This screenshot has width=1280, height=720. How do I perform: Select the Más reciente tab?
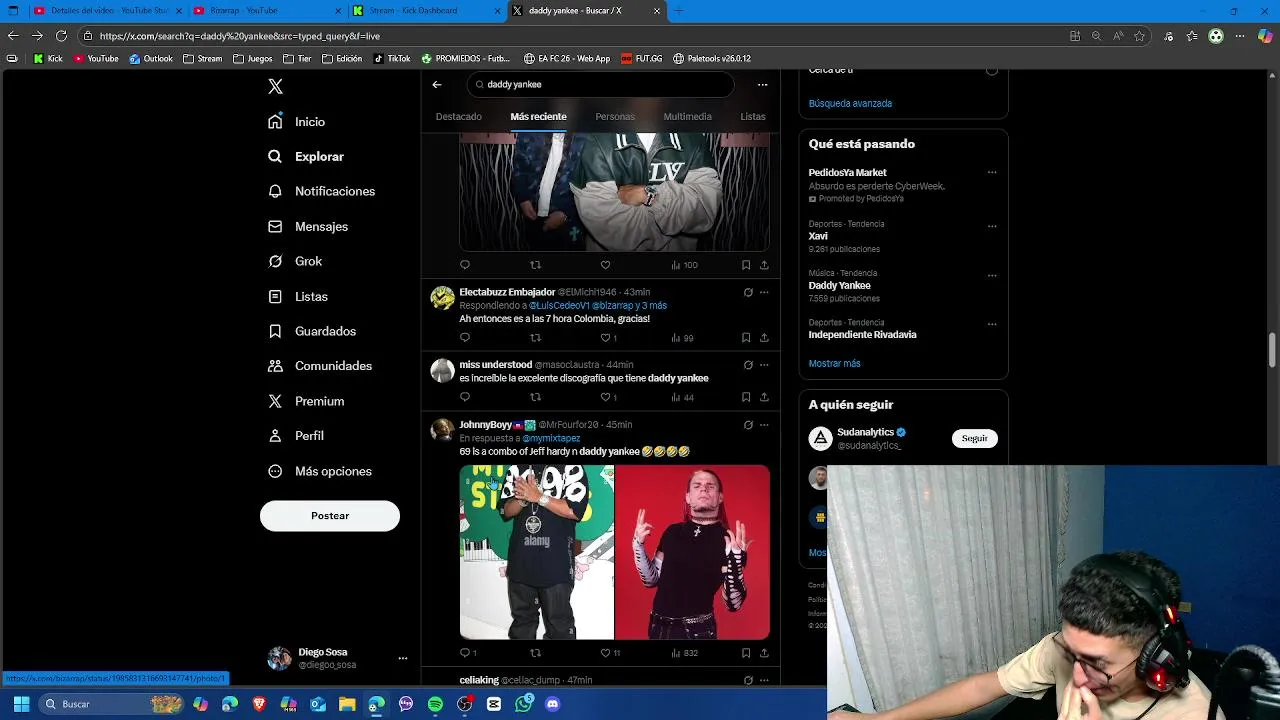538,117
